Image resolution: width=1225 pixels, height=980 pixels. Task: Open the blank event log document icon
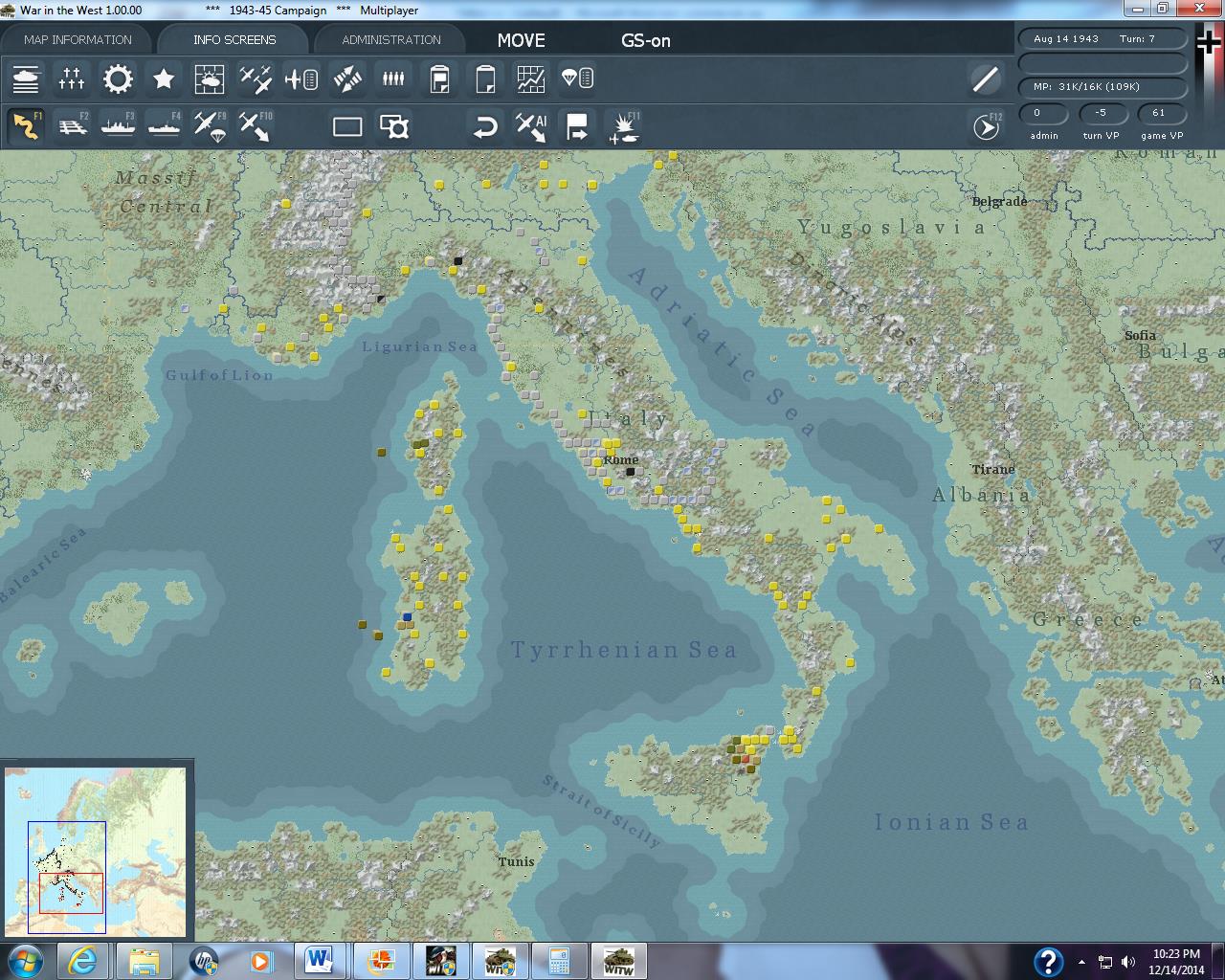[485, 78]
